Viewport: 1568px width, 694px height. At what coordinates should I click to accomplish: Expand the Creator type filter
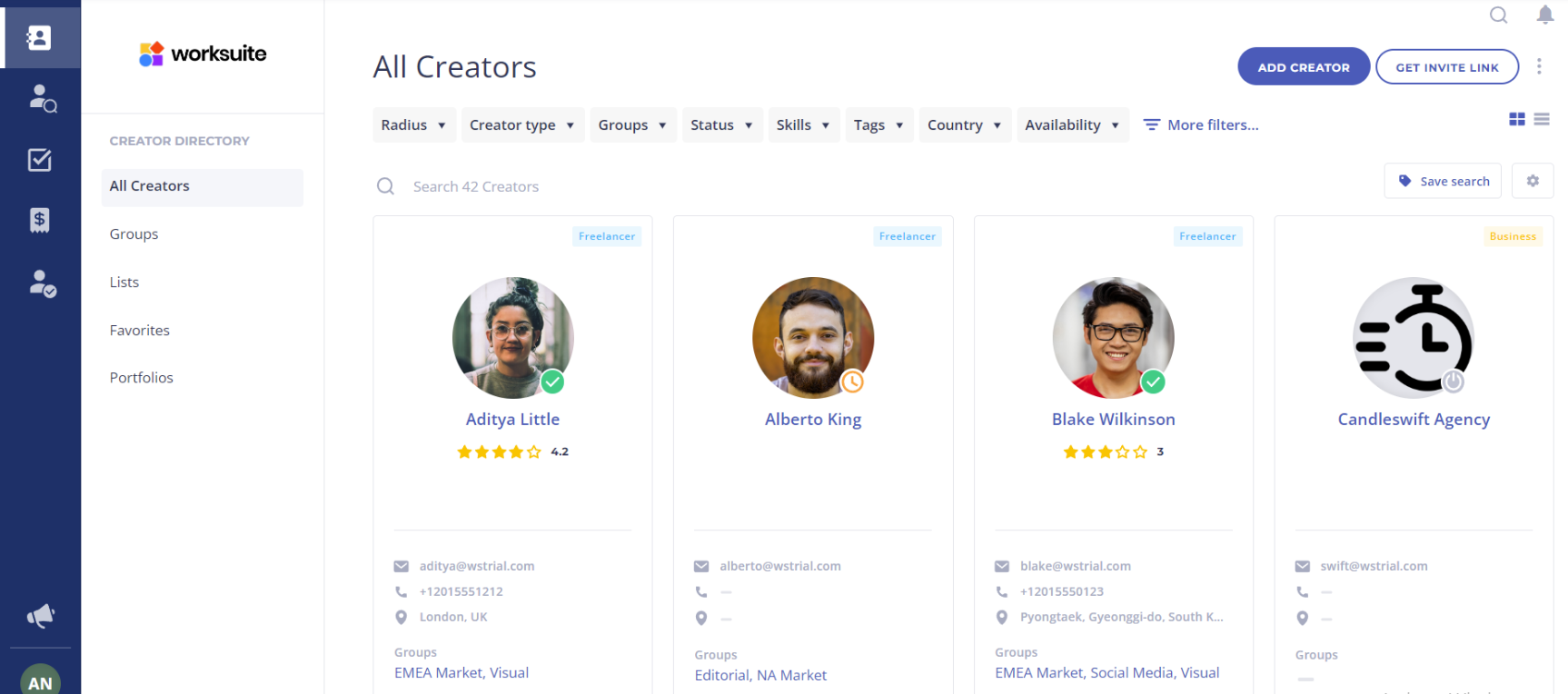tap(521, 124)
